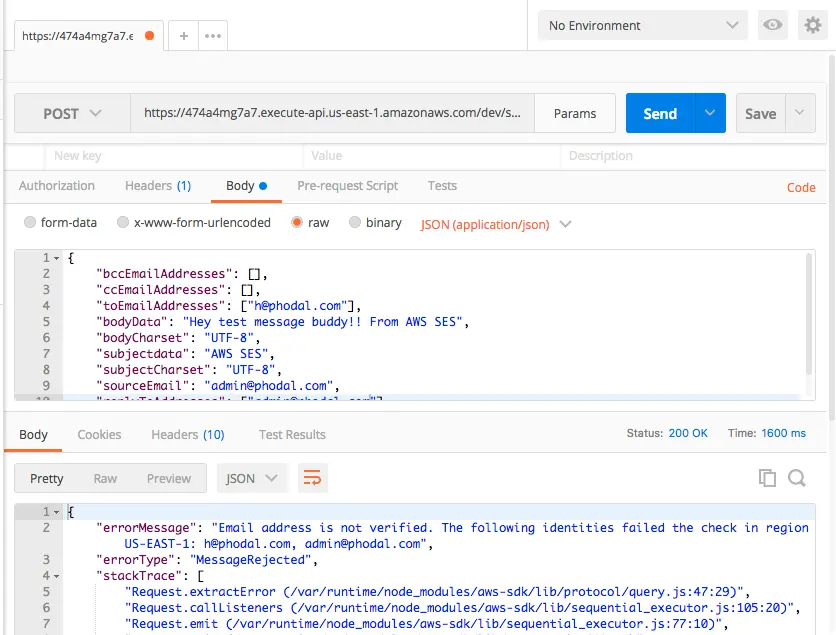Click the "bccEmailAddresses" line in body
The height and width of the screenshot is (635, 836).
(x=181, y=274)
